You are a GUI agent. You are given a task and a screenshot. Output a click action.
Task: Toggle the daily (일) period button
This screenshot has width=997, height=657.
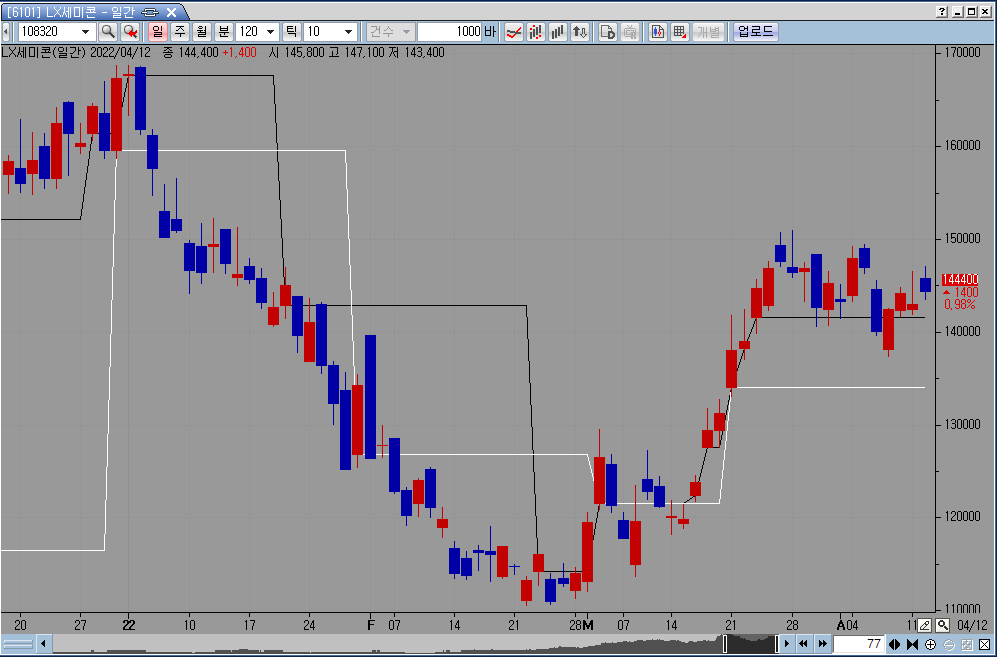157,31
